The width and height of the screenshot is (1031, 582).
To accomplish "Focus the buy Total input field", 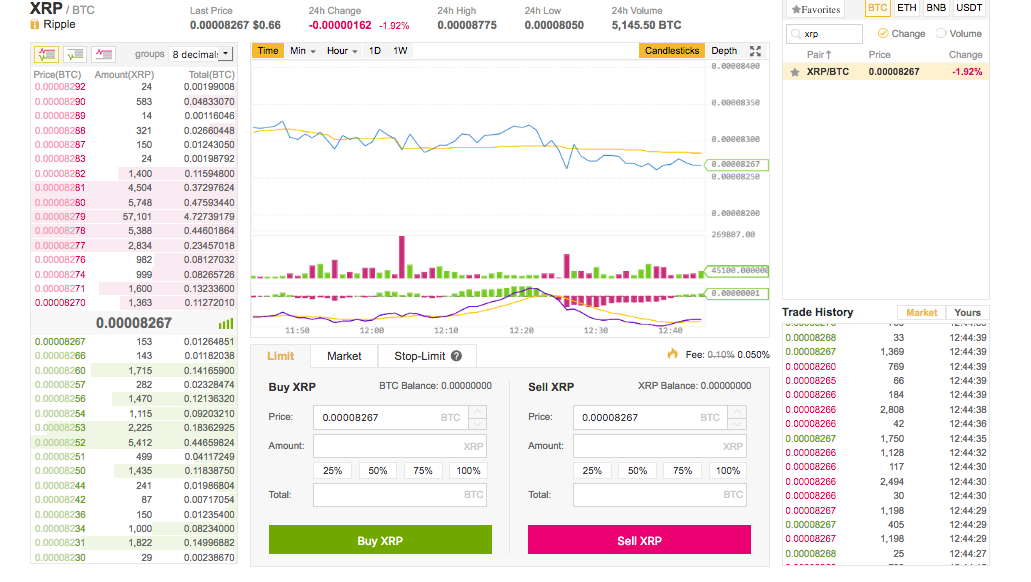I will point(400,495).
